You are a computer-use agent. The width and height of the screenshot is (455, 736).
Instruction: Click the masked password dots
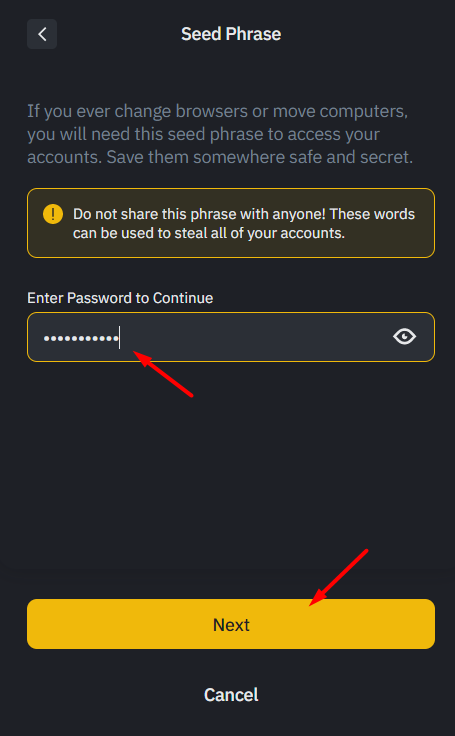pyautogui.click(x=81, y=338)
